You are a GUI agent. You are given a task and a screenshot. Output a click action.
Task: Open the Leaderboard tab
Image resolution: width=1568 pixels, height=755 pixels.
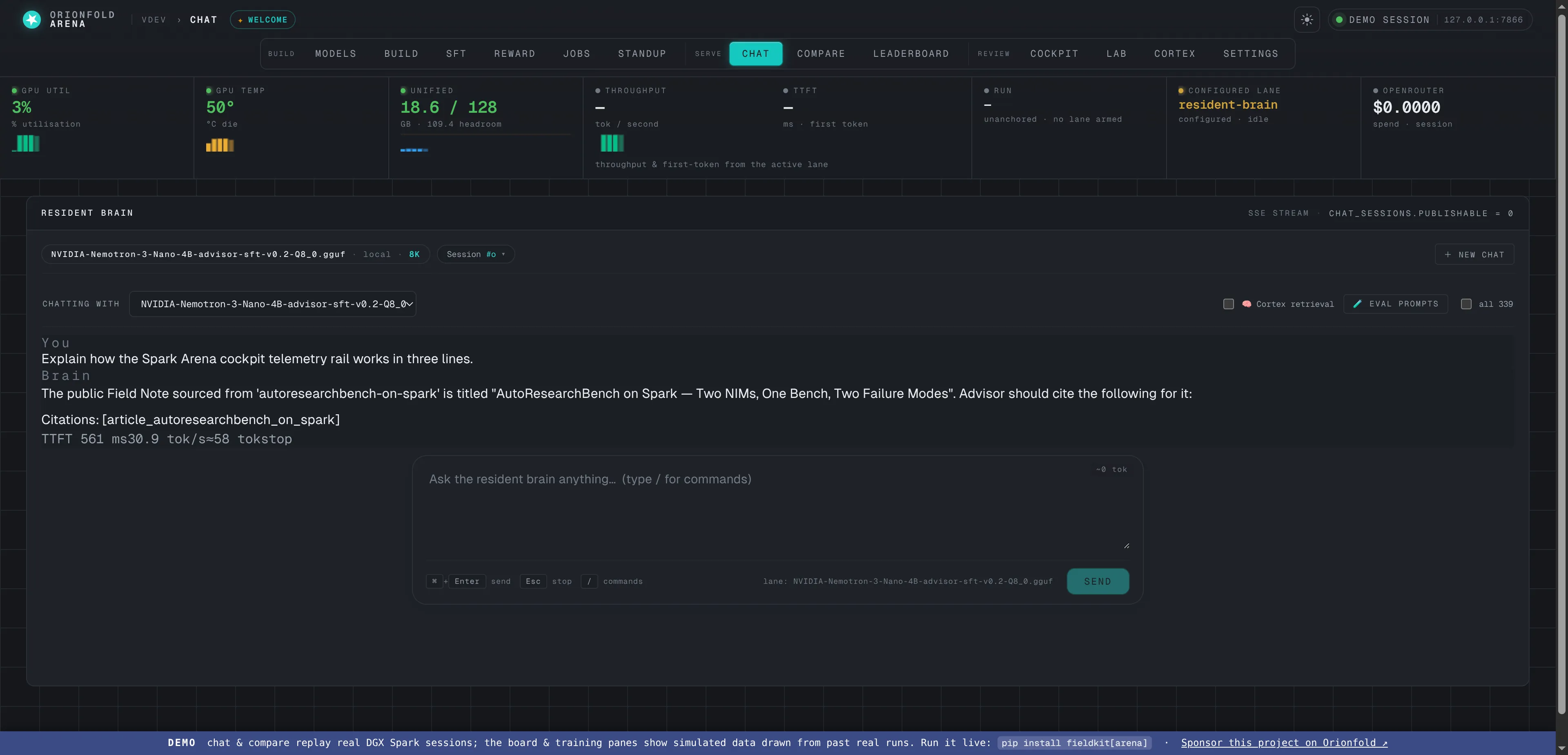tap(911, 54)
